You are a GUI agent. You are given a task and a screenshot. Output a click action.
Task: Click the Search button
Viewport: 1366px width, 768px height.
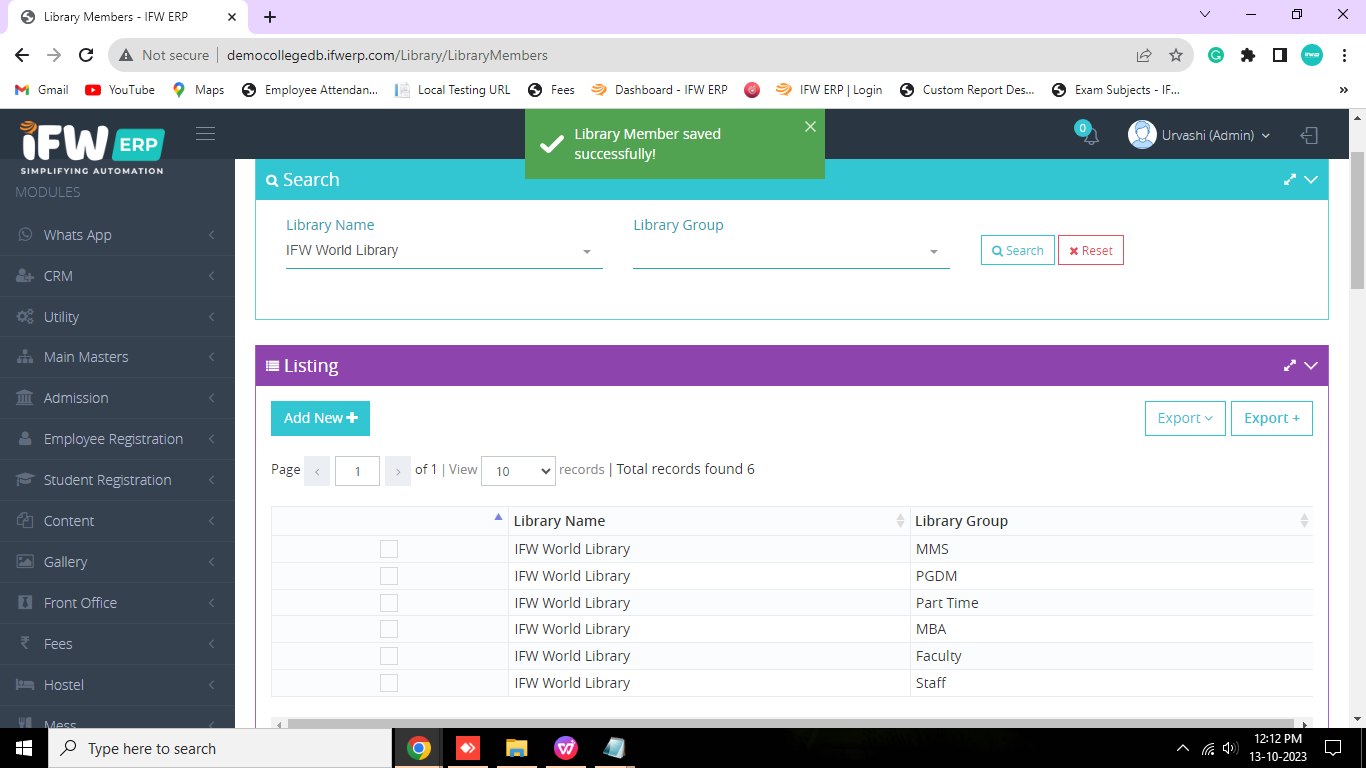pos(1018,250)
